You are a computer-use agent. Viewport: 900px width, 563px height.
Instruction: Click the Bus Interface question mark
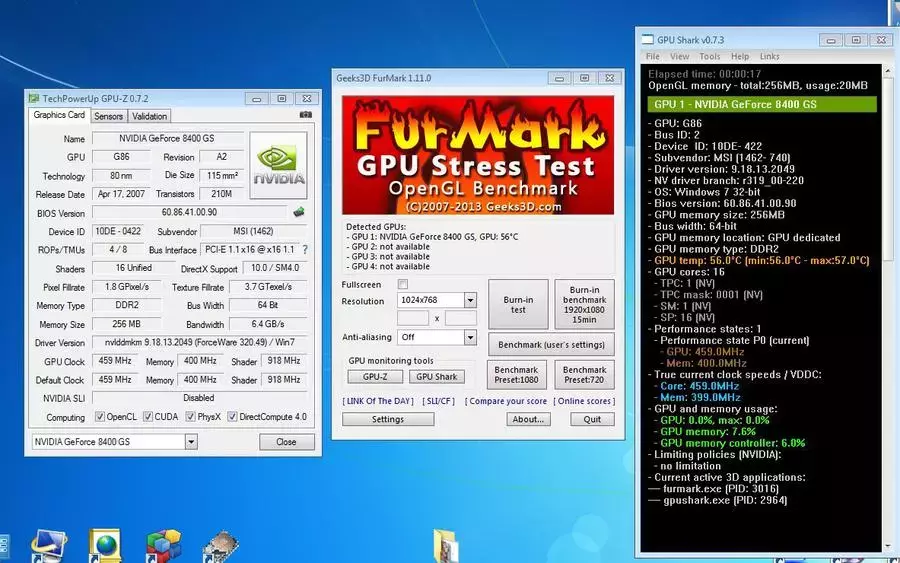[305, 250]
